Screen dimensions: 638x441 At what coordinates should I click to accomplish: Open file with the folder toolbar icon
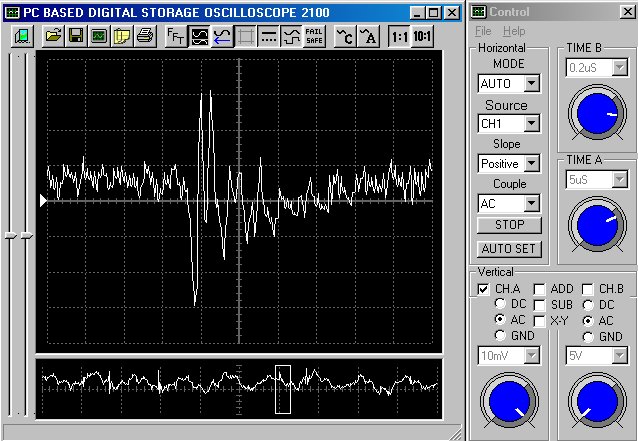click(x=53, y=36)
